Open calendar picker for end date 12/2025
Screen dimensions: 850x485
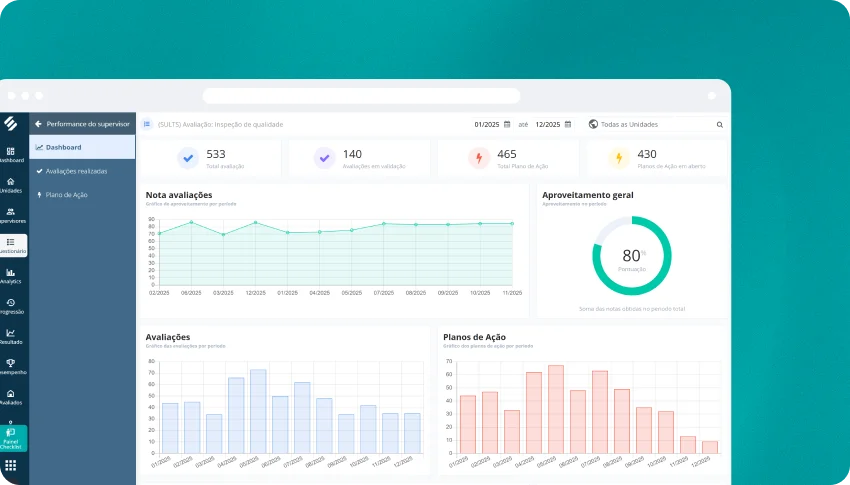[x=568, y=125]
